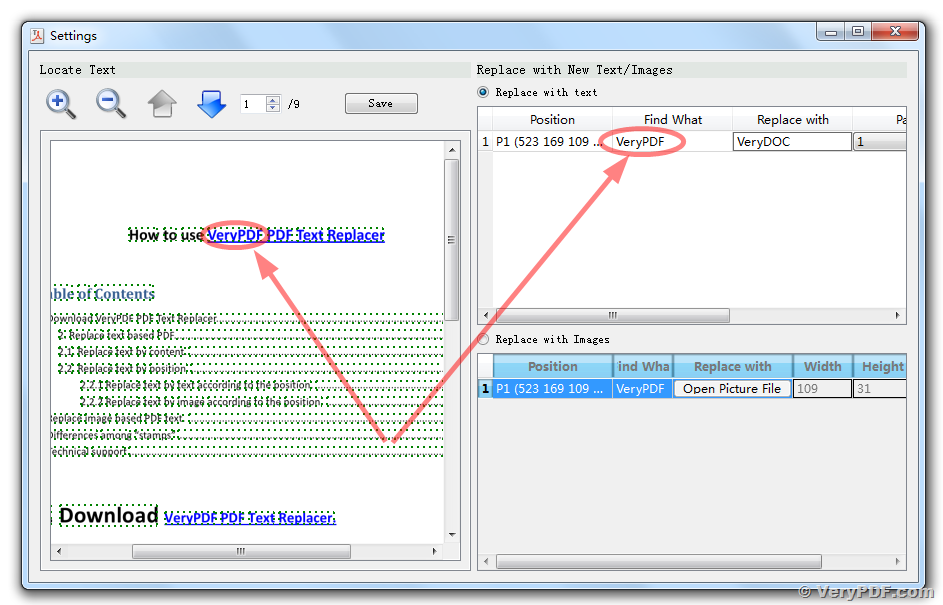
Task: Go to next page with down arrow
Action: pyautogui.click(x=211, y=103)
